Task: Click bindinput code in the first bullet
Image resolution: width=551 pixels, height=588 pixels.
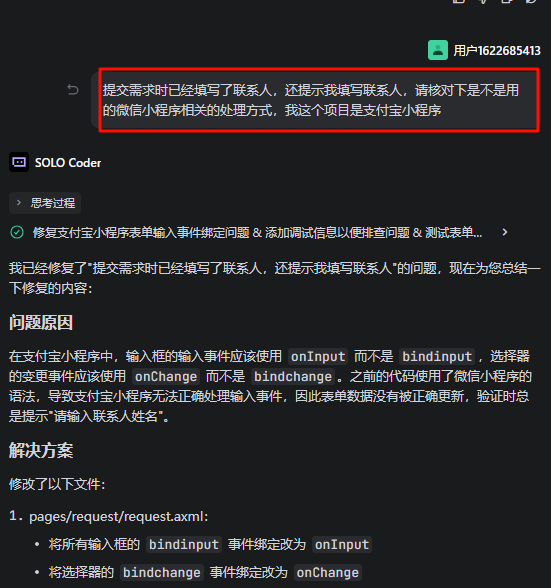Action: pos(184,544)
